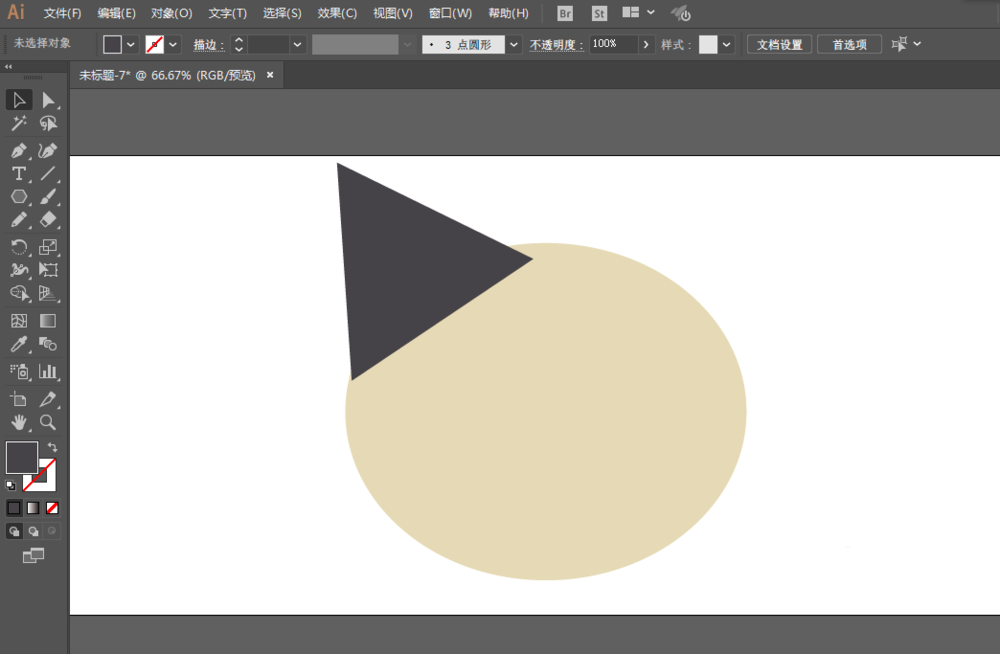
Task: Swap fill and stroke colors
Action: [52, 447]
